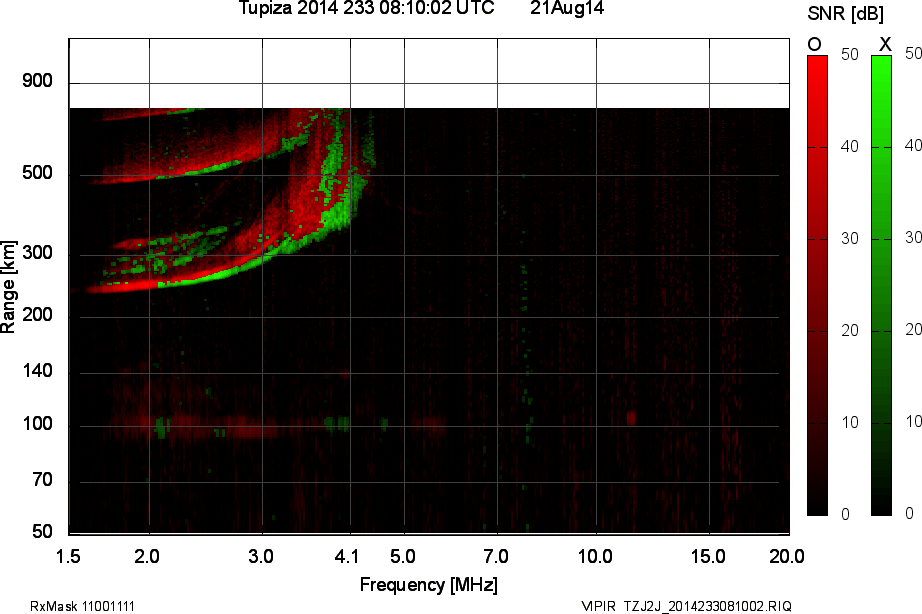Click the "Frequency [MHz]" axis label
The image size is (922, 614).
point(428,584)
